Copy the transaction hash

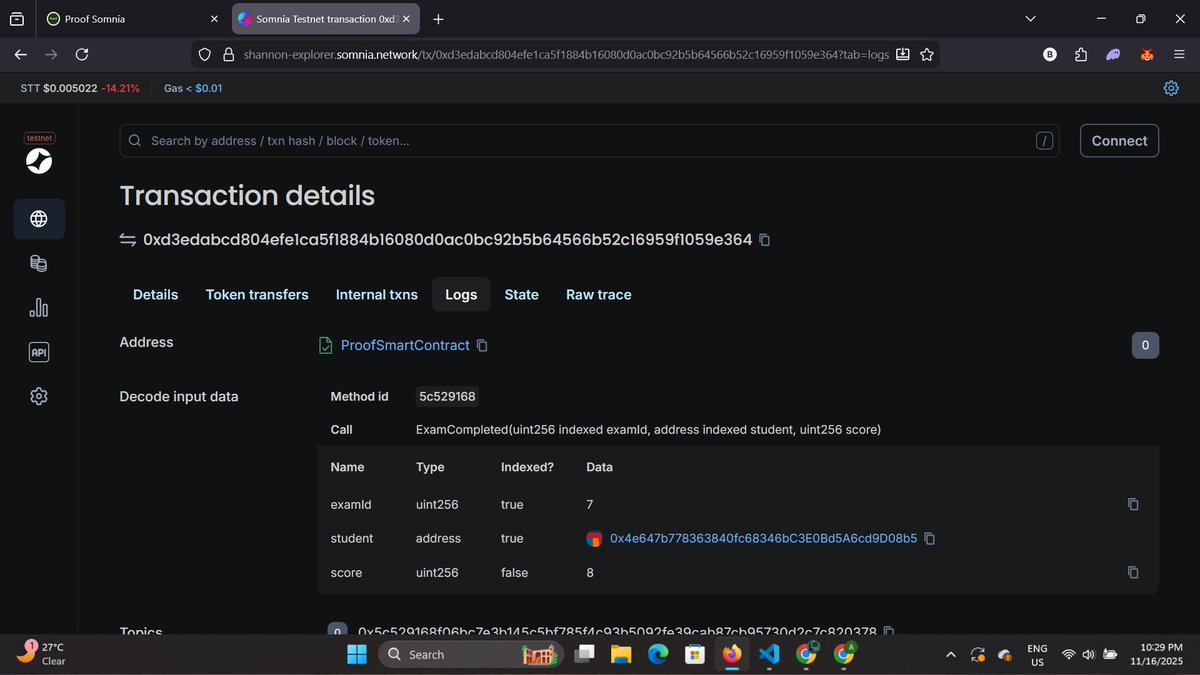pos(765,240)
